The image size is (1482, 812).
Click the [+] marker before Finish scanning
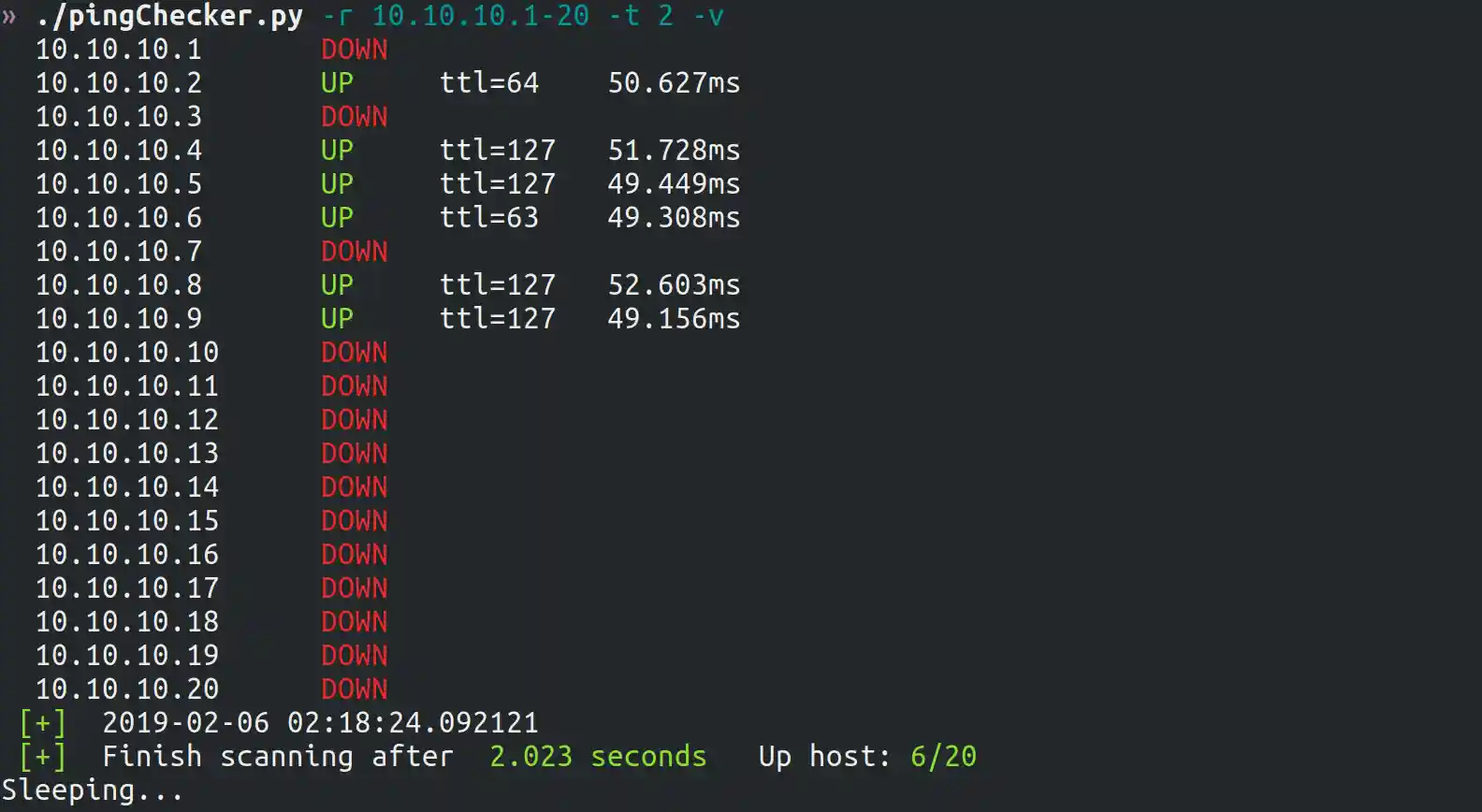click(43, 757)
